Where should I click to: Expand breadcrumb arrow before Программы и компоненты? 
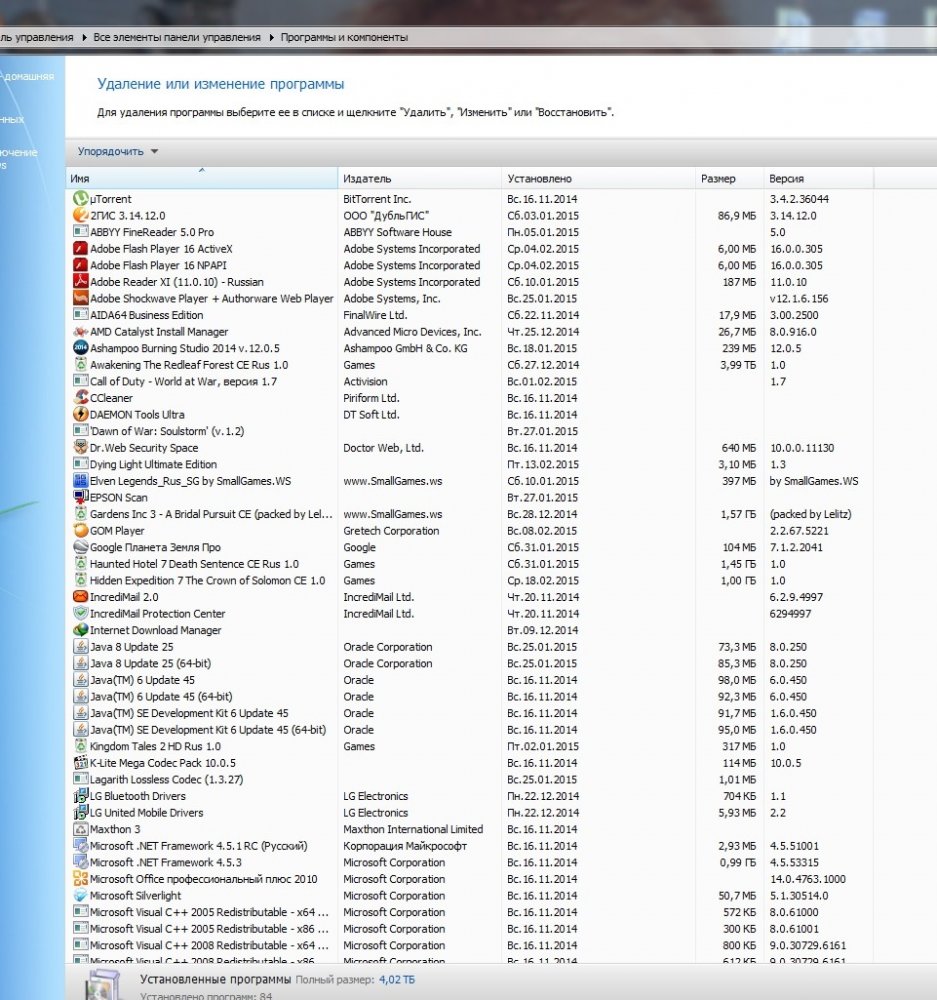tap(271, 38)
